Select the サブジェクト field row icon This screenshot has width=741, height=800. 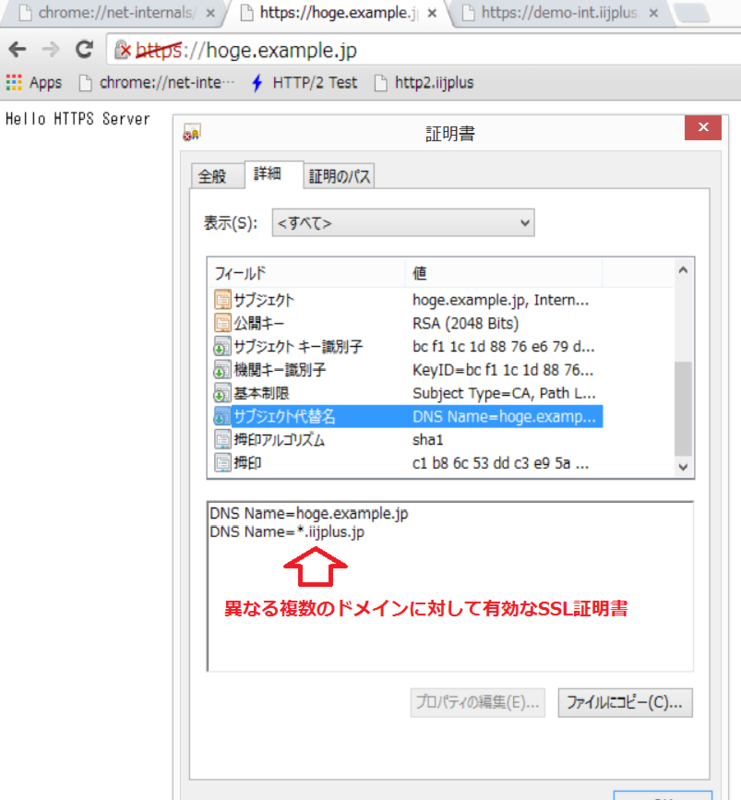pos(223,300)
